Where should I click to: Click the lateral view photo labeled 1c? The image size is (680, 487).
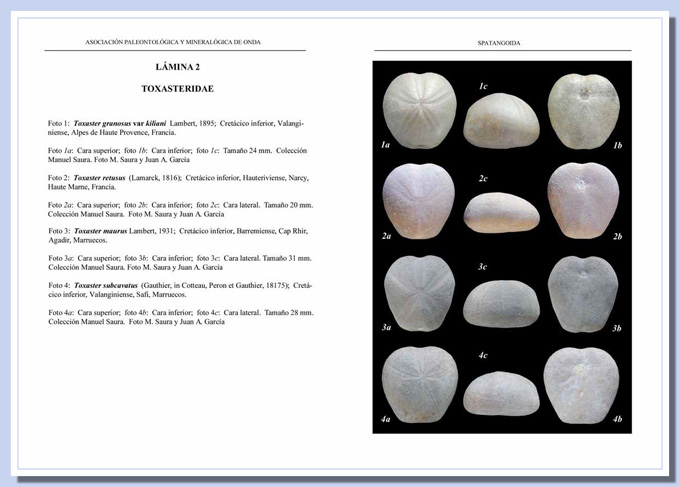point(501,121)
